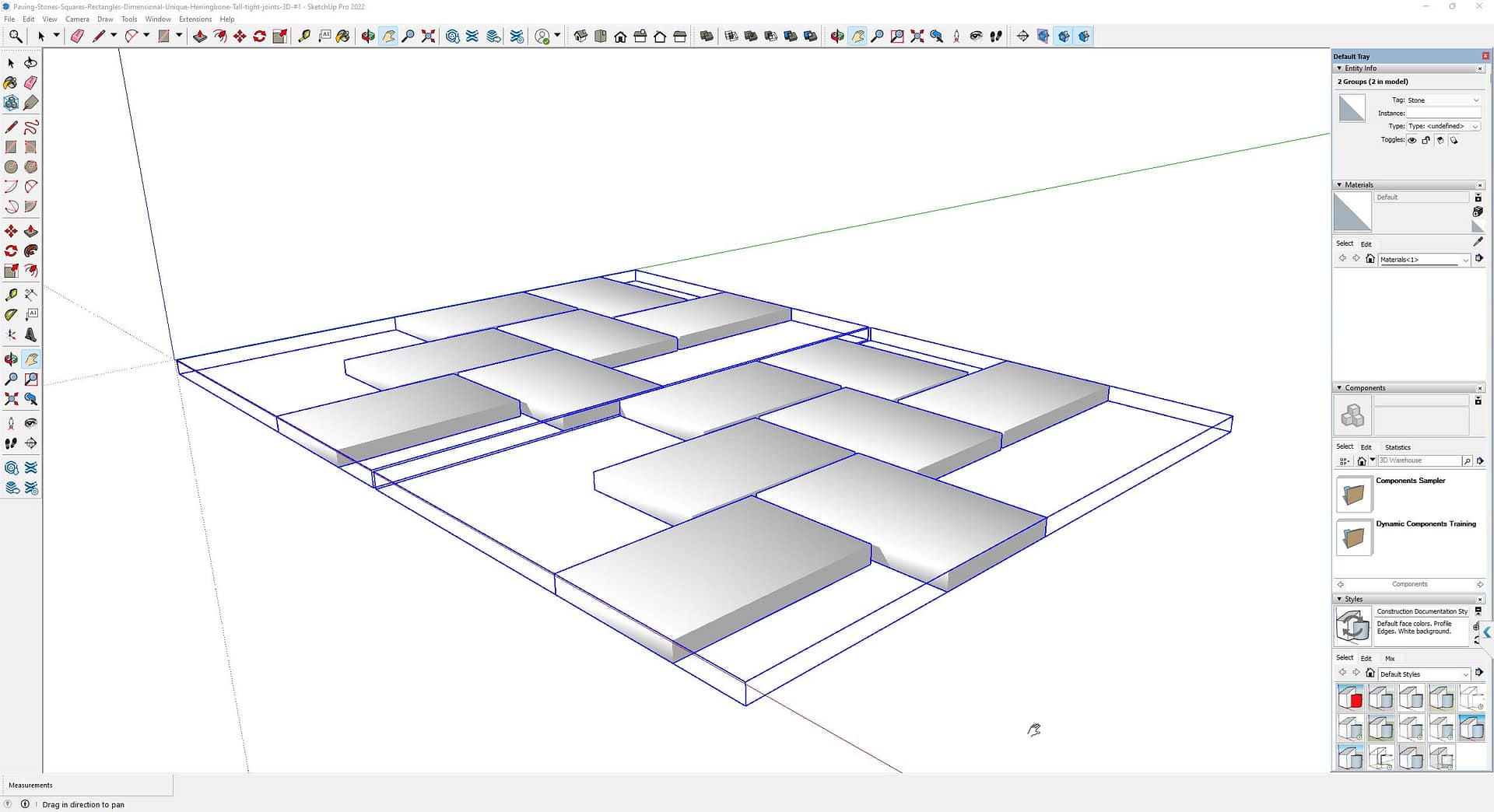Open the Tag dropdown showing Stone
This screenshot has width=1494, height=812.
click(x=1443, y=100)
